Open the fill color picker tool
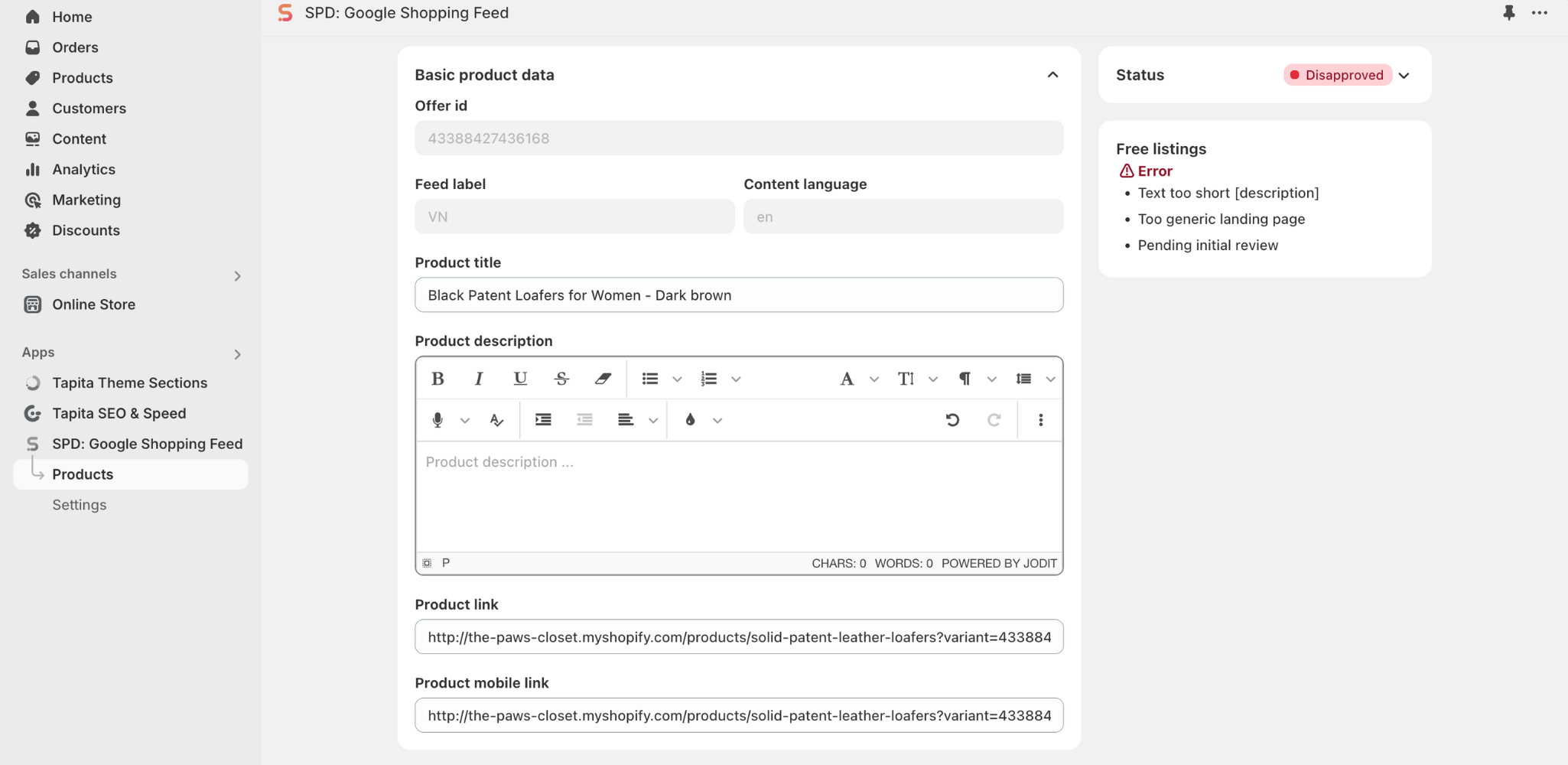The image size is (1568, 765). pyautogui.click(x=691, y=420)
